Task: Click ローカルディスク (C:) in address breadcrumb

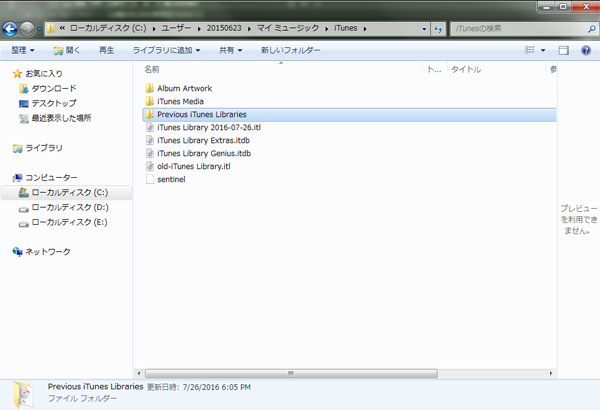Action: point(108,28)
